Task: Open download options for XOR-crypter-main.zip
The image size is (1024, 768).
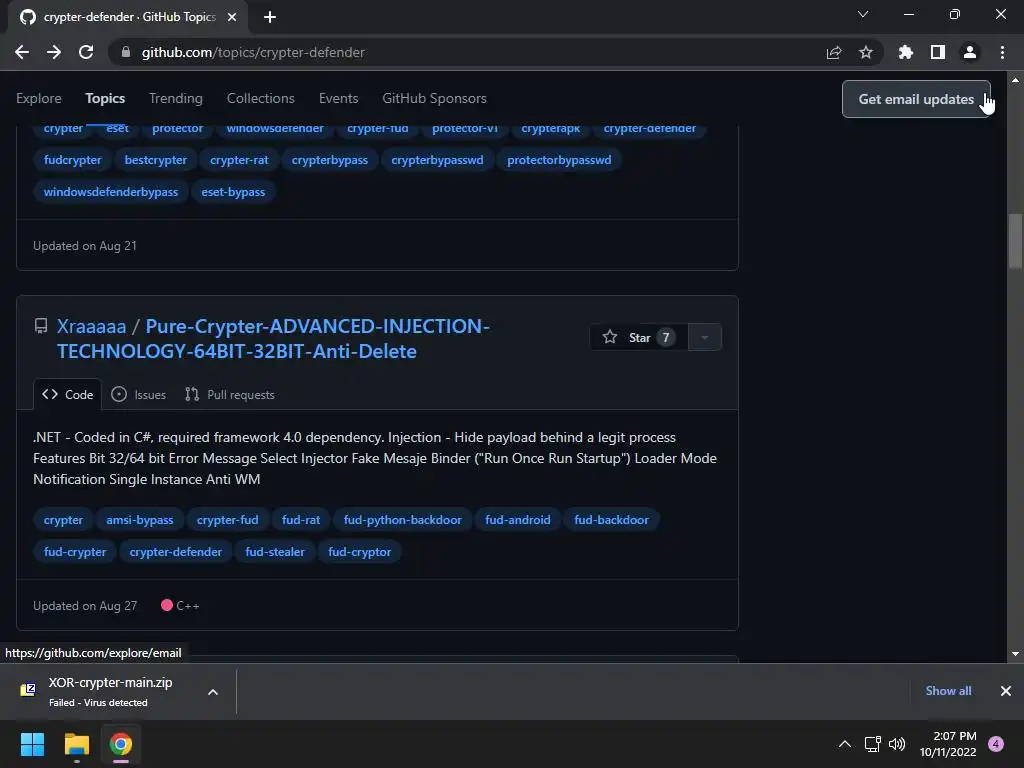Action: coord(213,692)
